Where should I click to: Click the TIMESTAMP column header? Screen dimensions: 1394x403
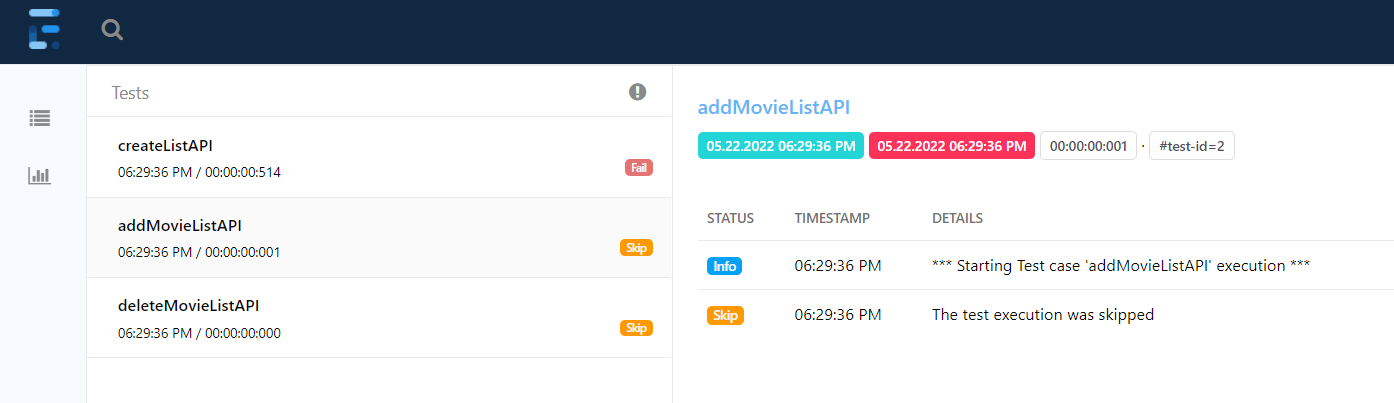coord(832,218)
